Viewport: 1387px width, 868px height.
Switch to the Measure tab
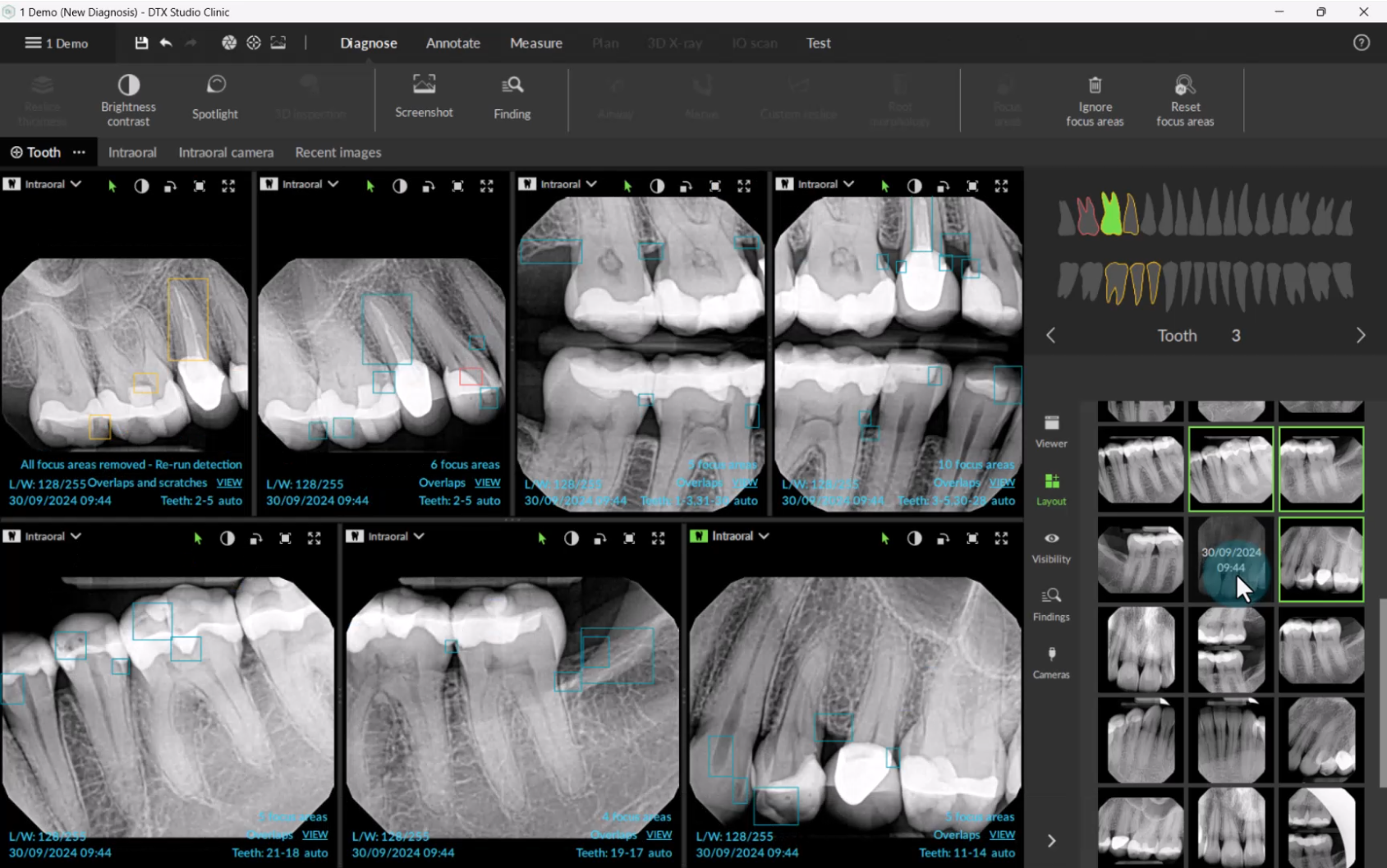tap(536, 43)
